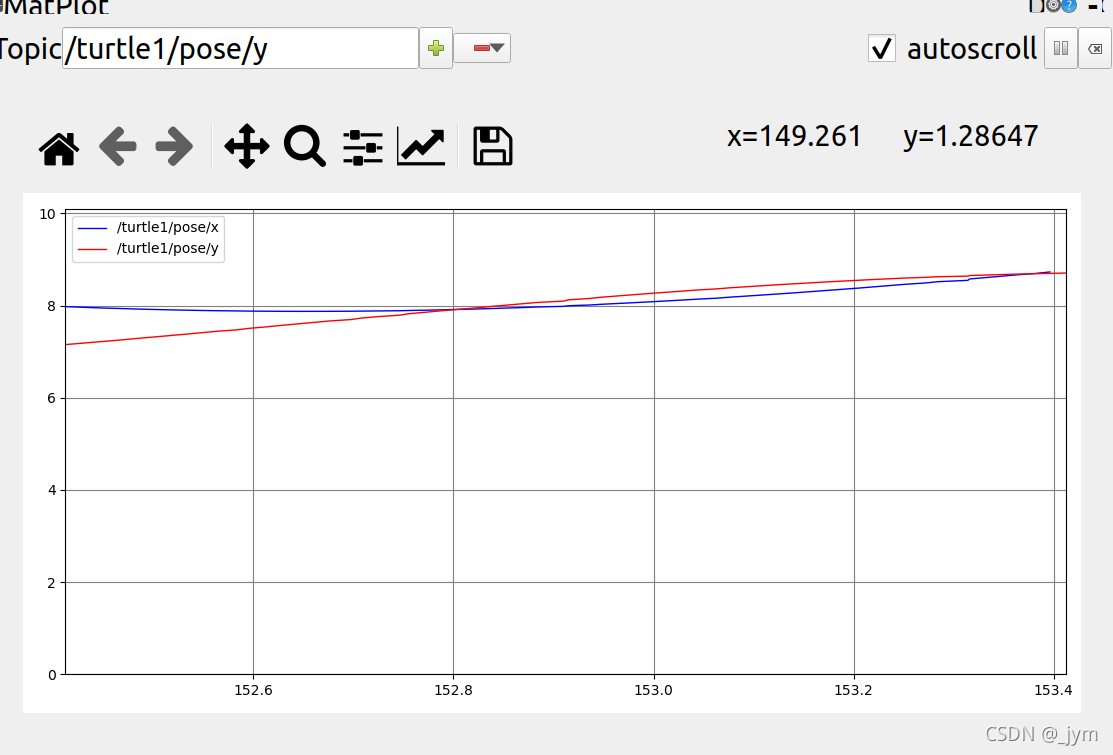The width and height of the screenshot is (1113, 755).
Task: Toggle the autoscroll checkbox
Action: [882, 48]
